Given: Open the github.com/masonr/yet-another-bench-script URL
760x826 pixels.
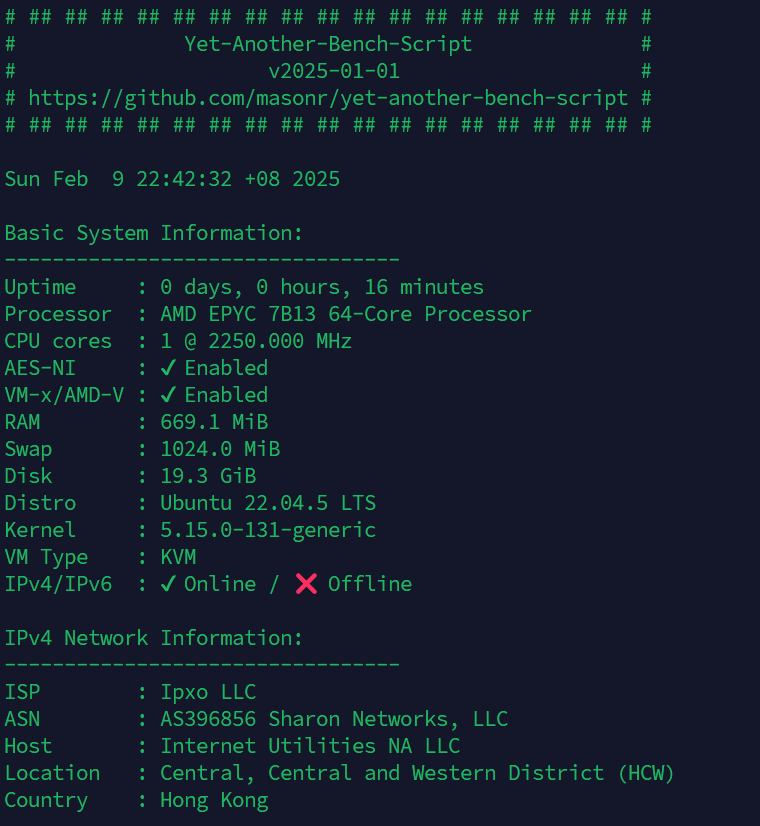Looking at the screenshot, I should [x=328, y=98].
